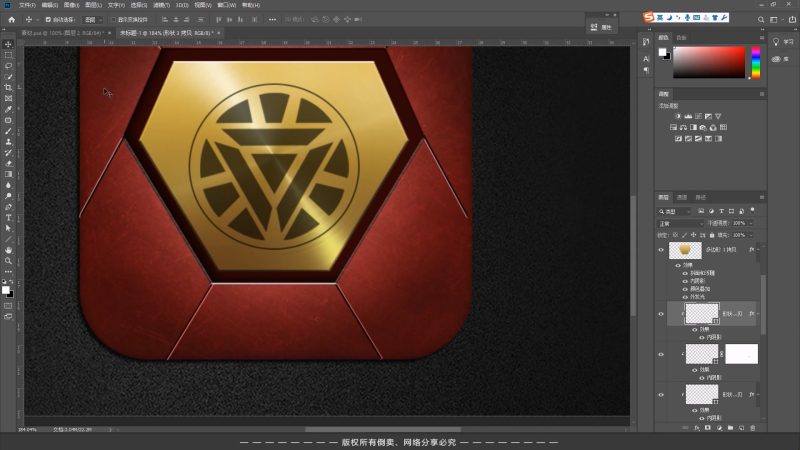Add a Brightness/Contrast adjustment from the Adjustments panel
Screen dimensions: 800x450
click(x=679, y=116)
